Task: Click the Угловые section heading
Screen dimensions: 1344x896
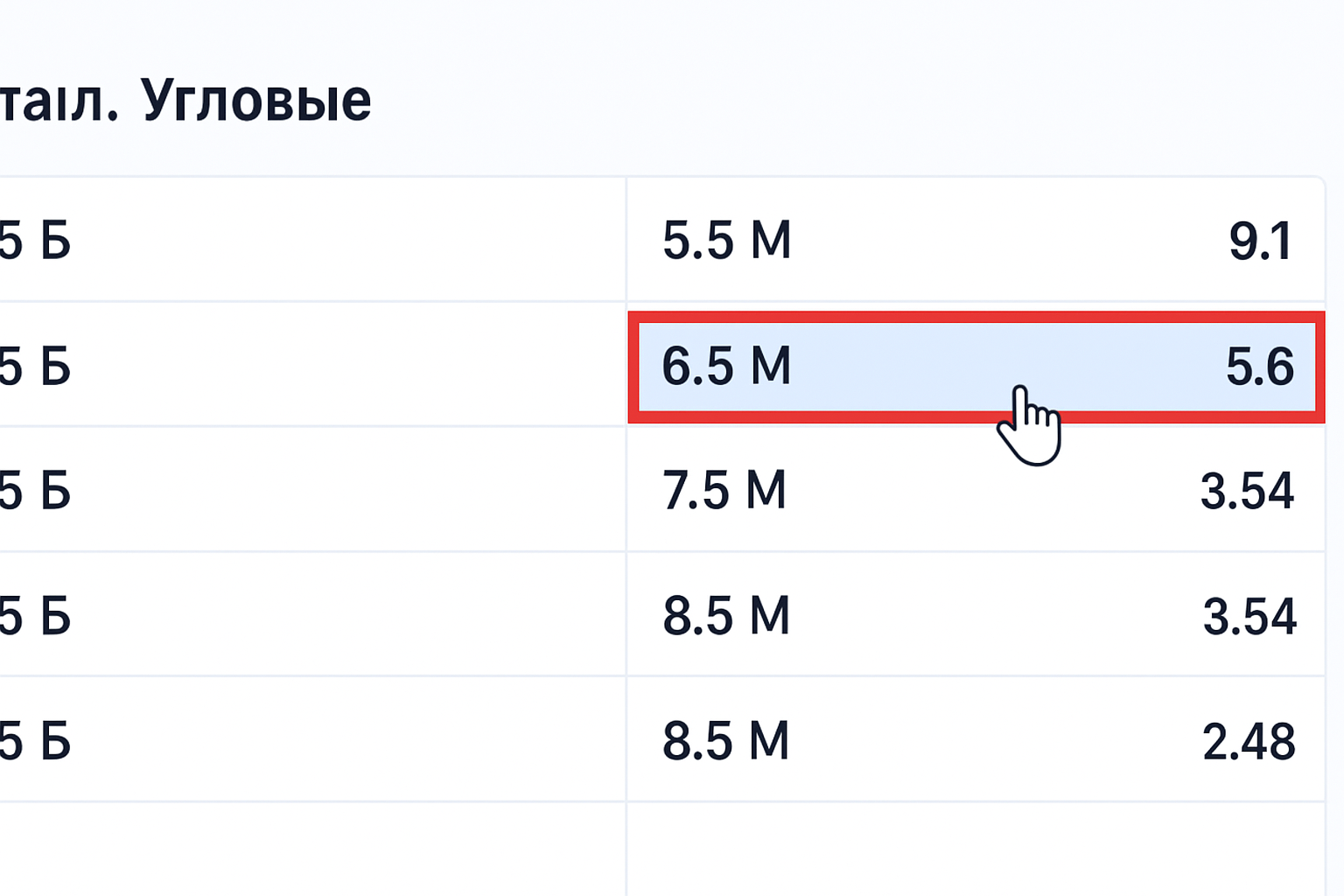Action: coord(255,100)
